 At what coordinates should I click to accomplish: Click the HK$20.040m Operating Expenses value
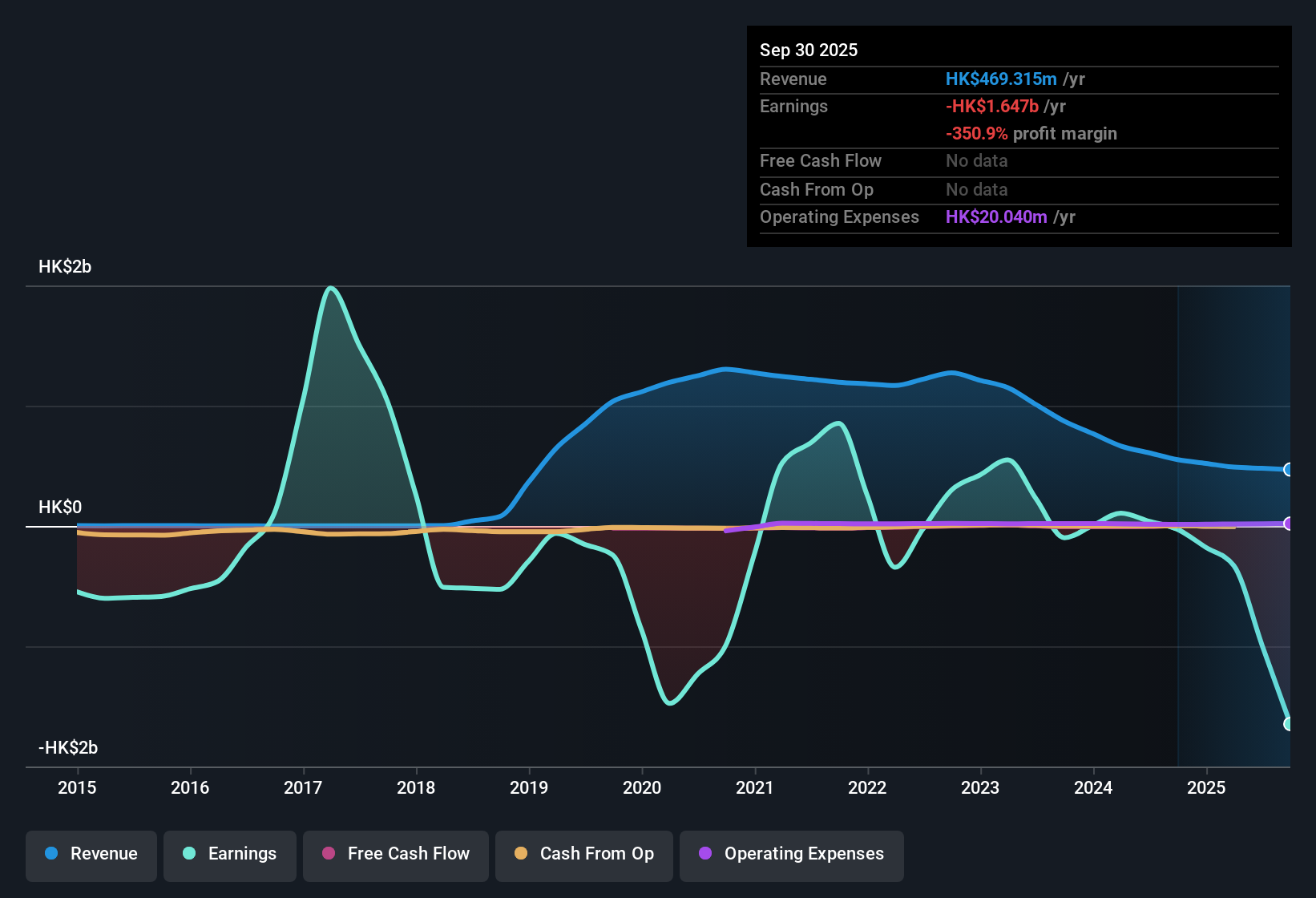[997, 216]
